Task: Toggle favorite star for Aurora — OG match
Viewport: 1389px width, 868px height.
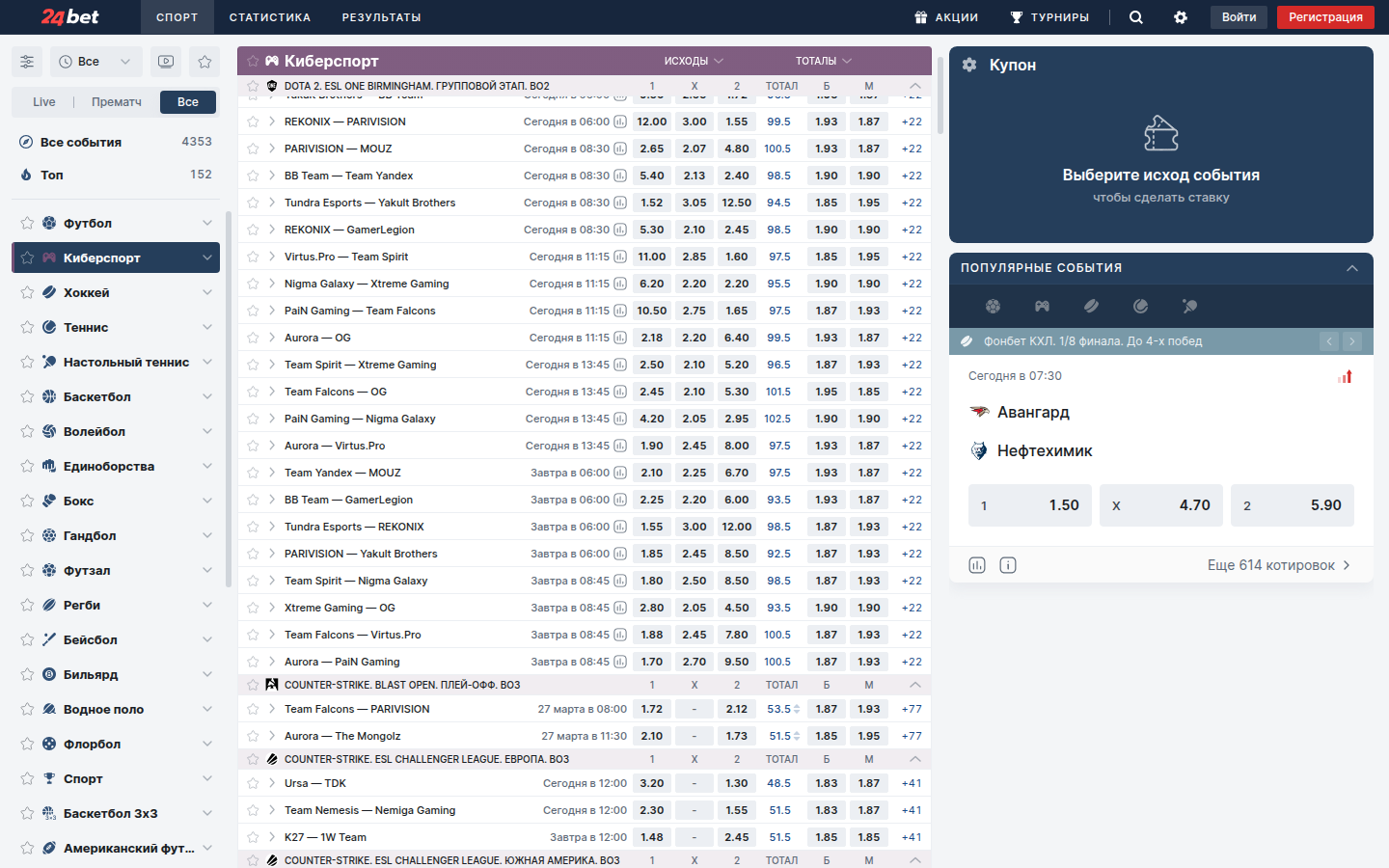Action: pos(253,338)
